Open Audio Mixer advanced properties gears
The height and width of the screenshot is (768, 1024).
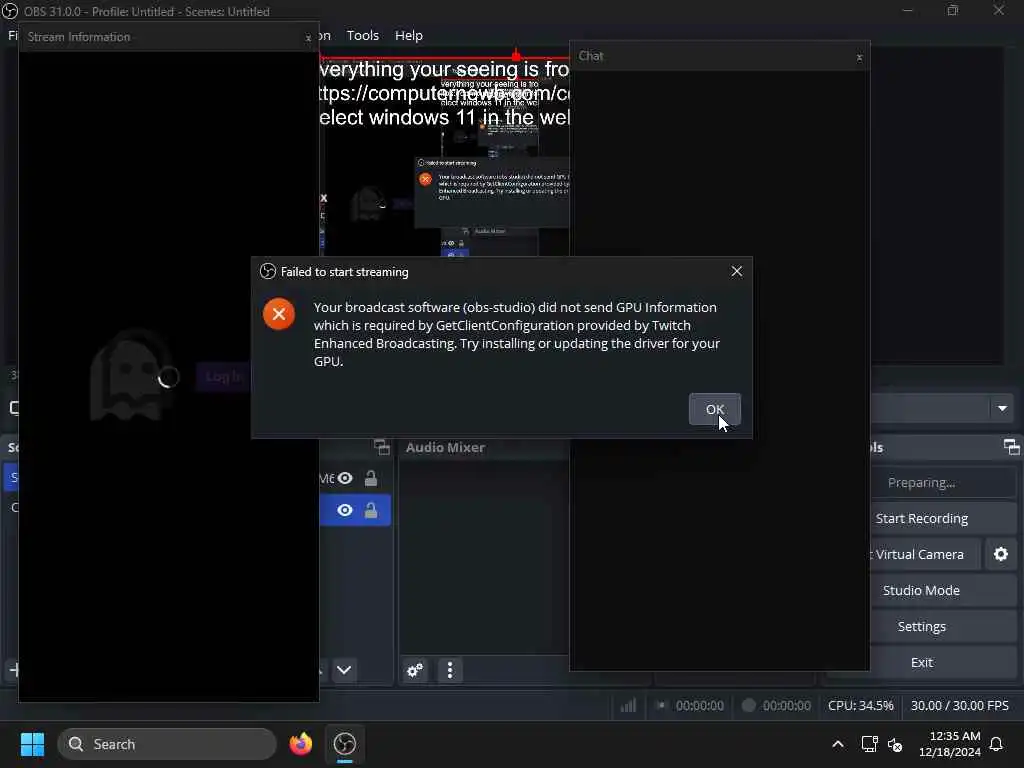coord(415,670)
